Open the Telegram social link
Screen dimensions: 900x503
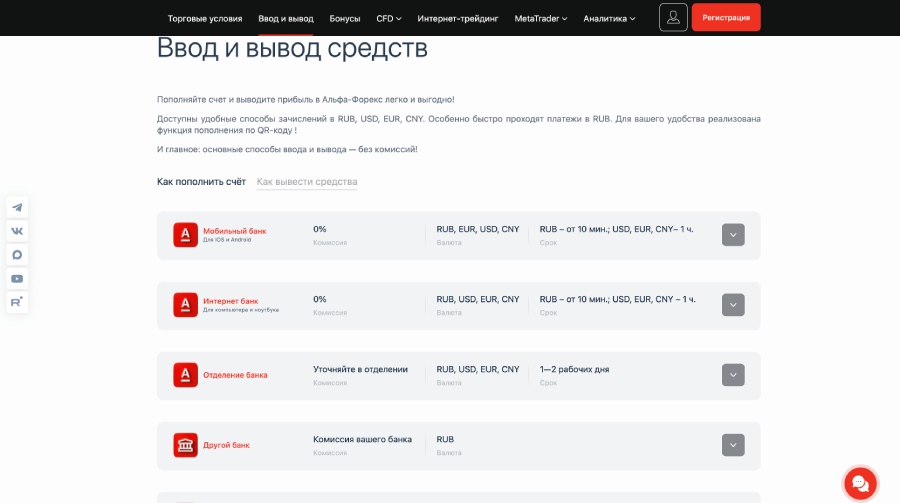pyautogui.click(x=17, y=207)
